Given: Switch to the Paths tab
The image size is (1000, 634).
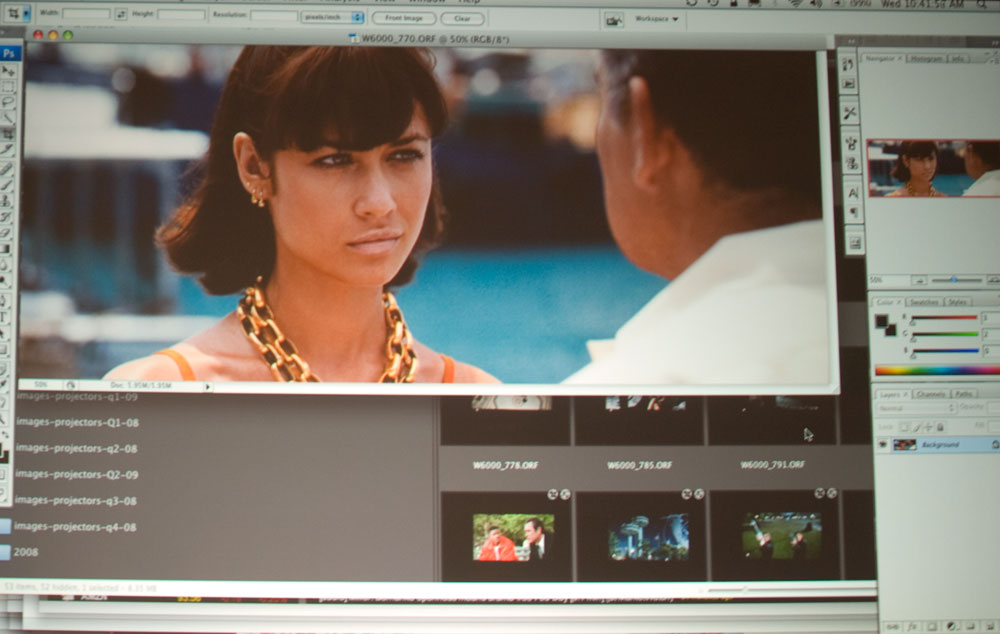Looking at the screenshot, I should [964, 394].
